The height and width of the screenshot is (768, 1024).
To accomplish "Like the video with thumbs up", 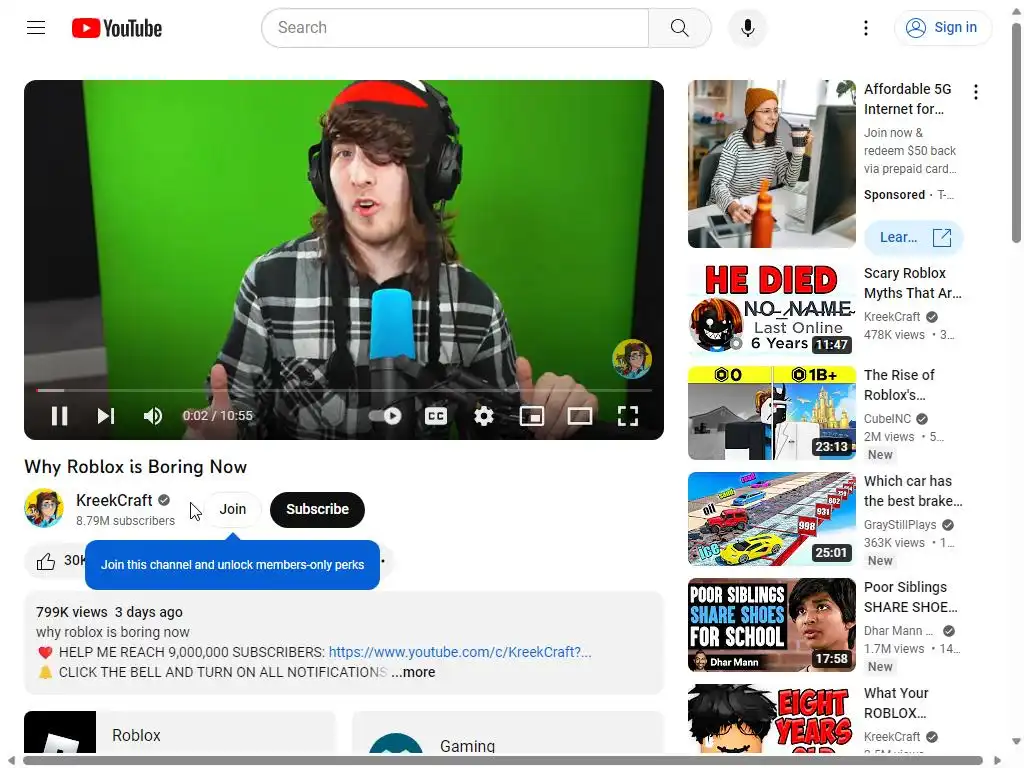I will pos(46,561).
